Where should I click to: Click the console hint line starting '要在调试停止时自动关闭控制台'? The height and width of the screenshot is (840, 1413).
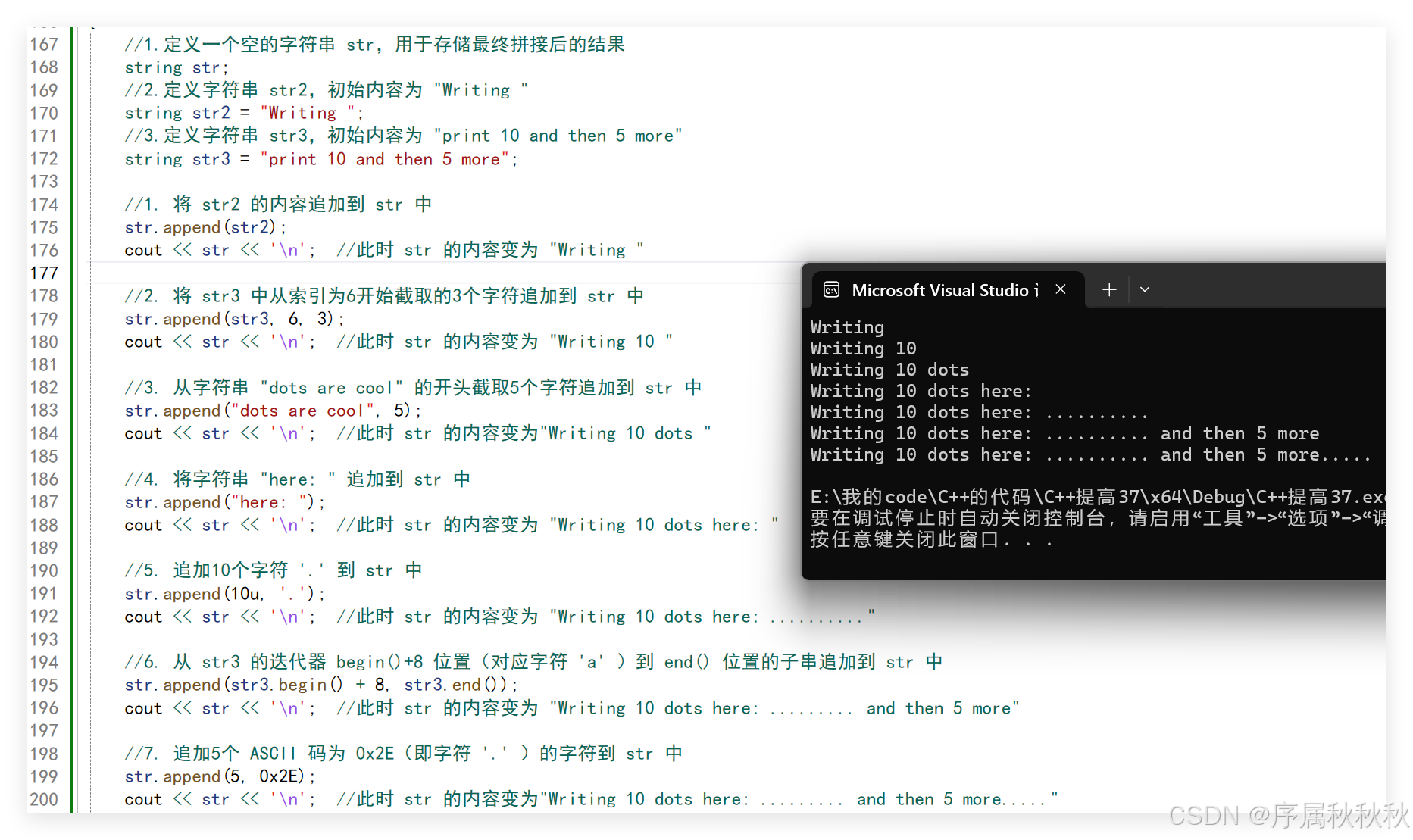pos(1098,518)
